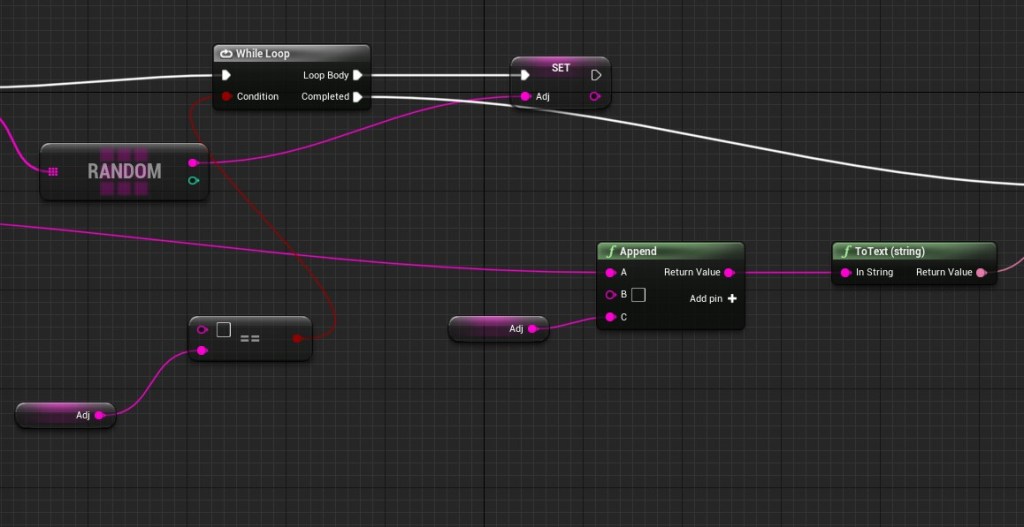Image resolution: width=1024 pixels, height=527 pixels.
Task: Click the Loop Body exec output pin
Action: coord(358,75)
